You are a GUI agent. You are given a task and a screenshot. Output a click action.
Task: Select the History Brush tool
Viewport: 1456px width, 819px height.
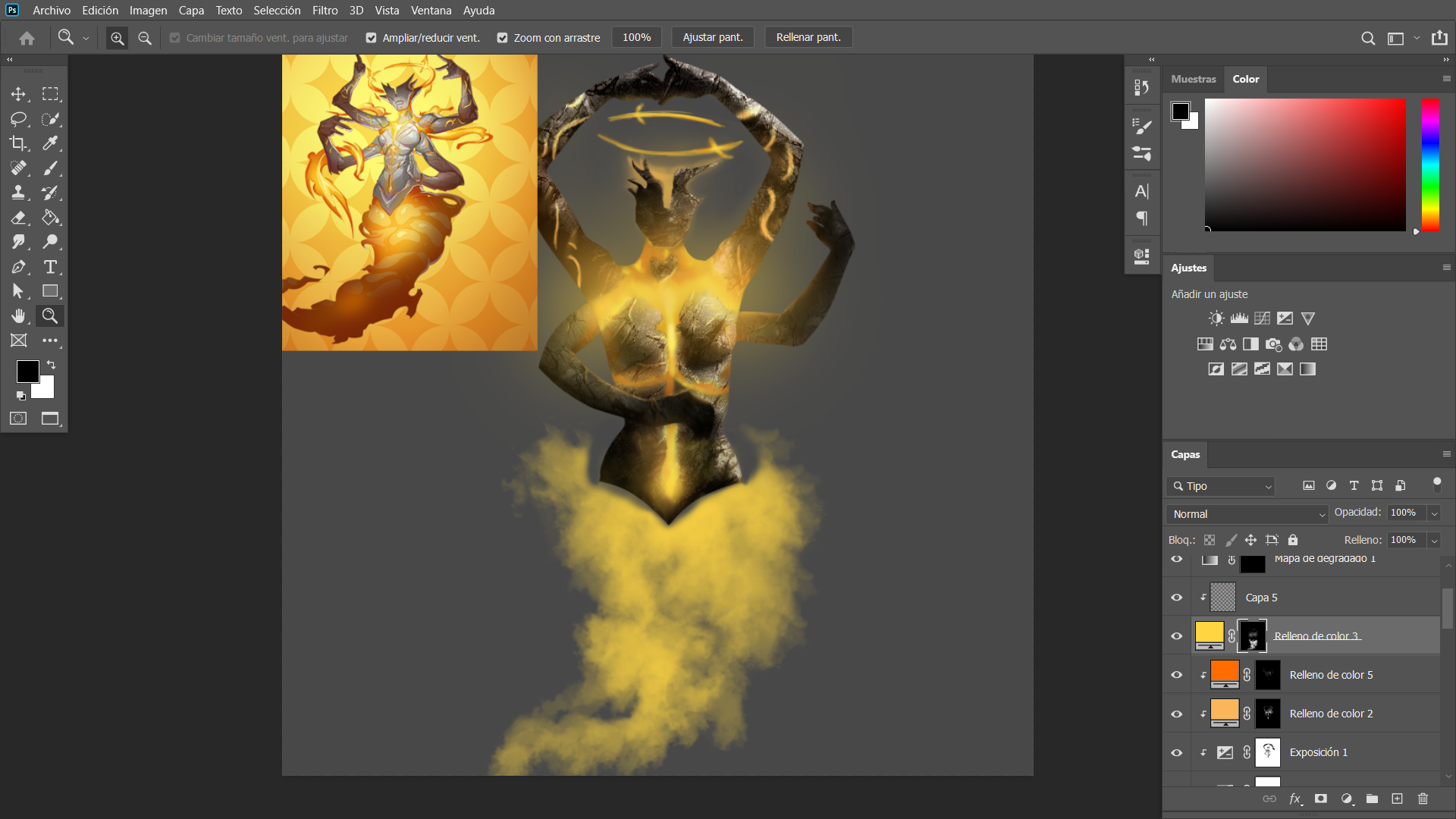[x=50, y=193]
